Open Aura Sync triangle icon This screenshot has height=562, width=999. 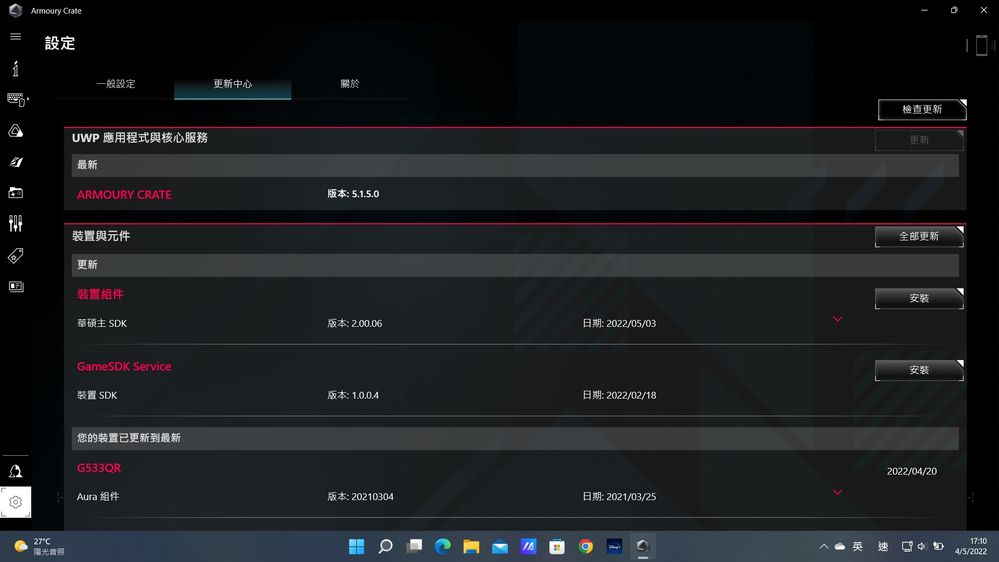coord(15,131)
